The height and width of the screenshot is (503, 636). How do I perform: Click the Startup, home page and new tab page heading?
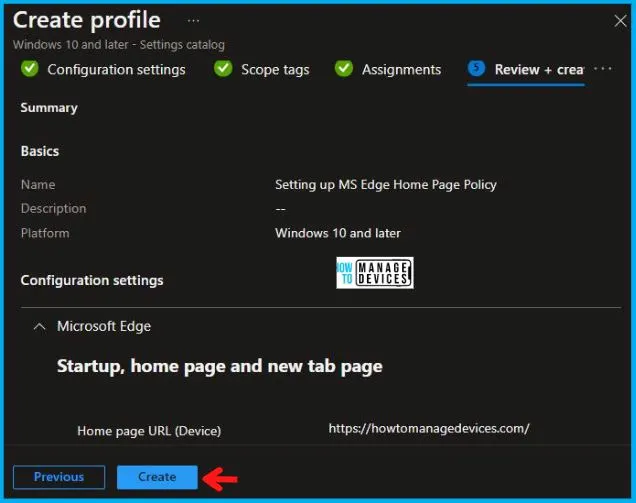[220, 366]
